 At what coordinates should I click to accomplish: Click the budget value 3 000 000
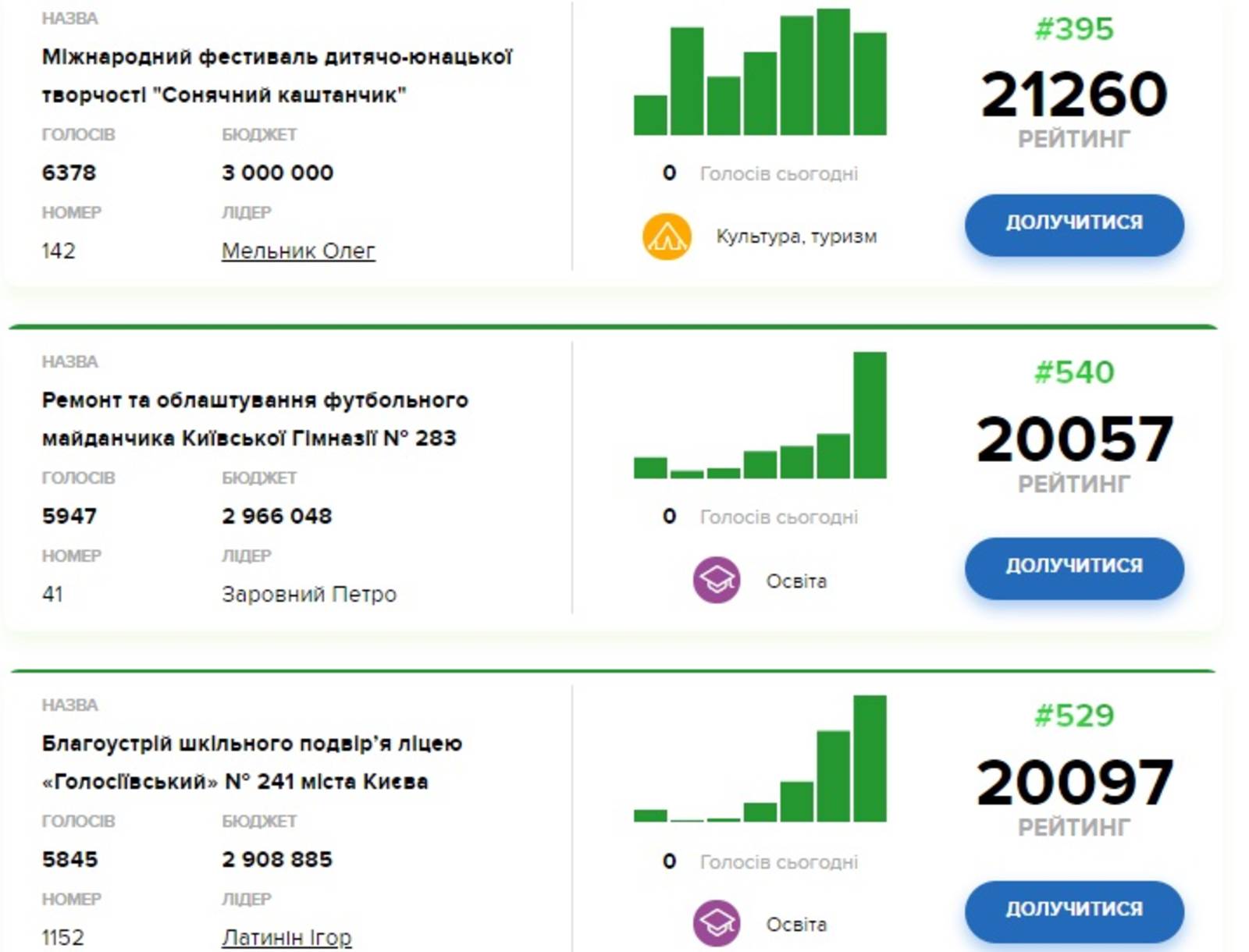[278, 172]
